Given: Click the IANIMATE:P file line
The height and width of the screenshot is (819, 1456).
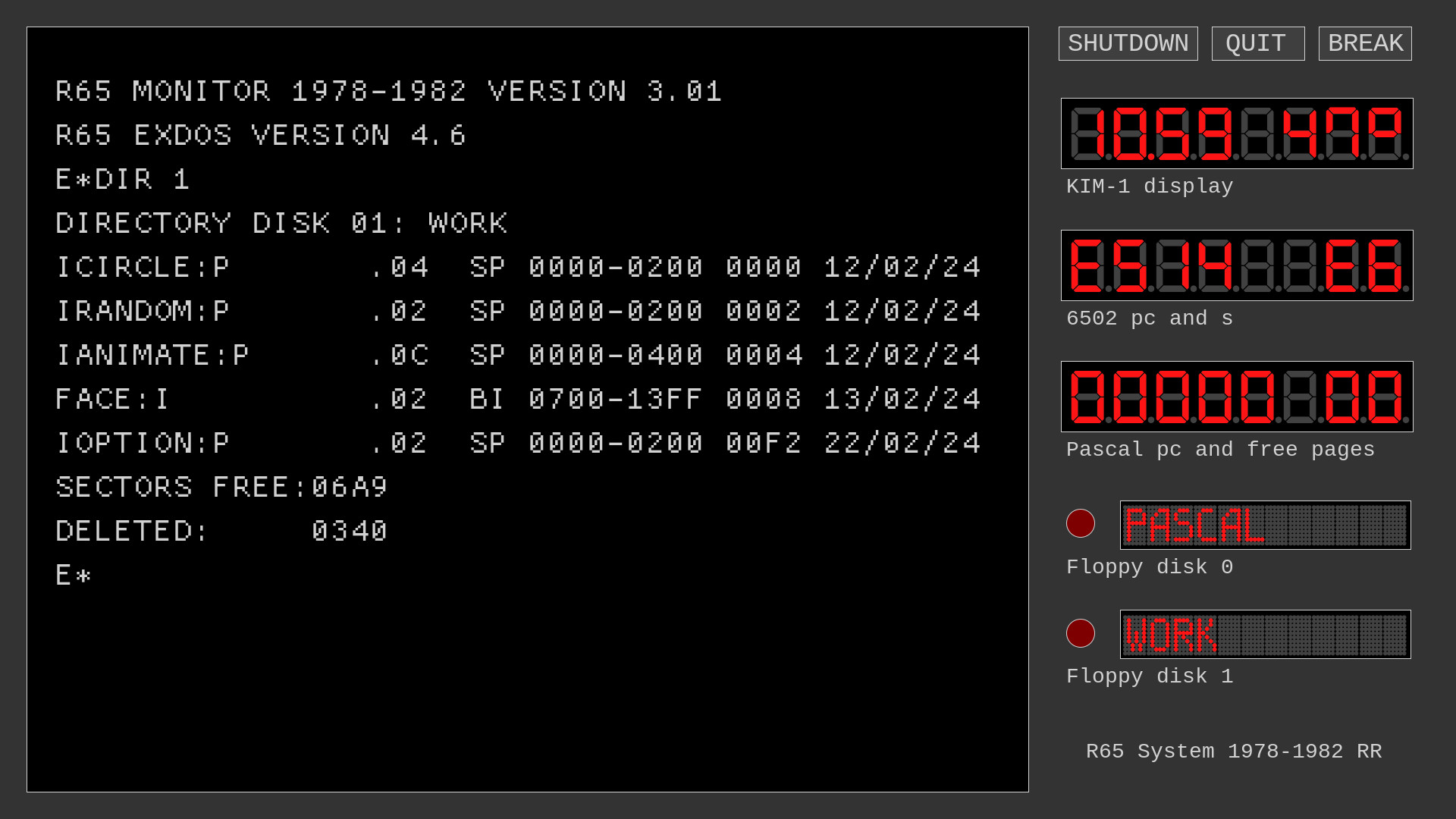Looking at the screenshot, I should coord(519,355).
